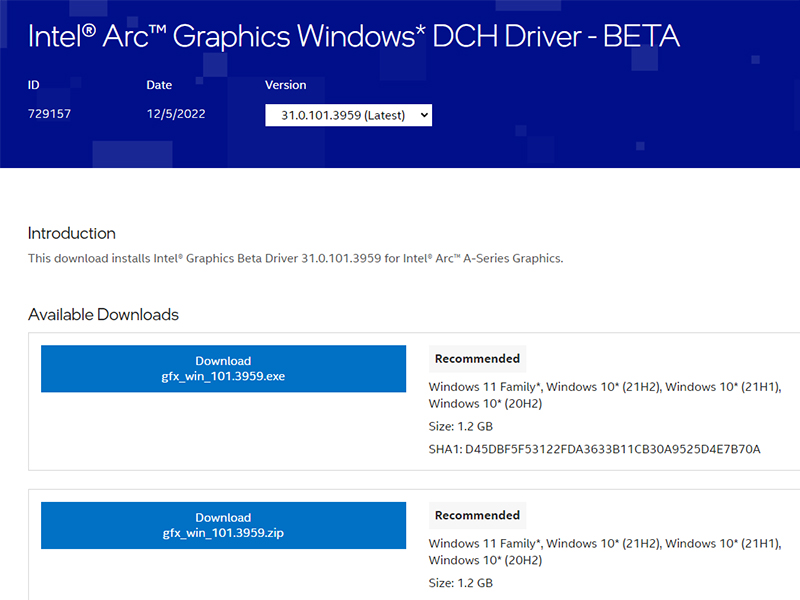The width and height of the screenshot is (800, 600).
Task: Download the gfx_win_101.3959.zip package
Action: pyautogui.click(x=222, y=525)
